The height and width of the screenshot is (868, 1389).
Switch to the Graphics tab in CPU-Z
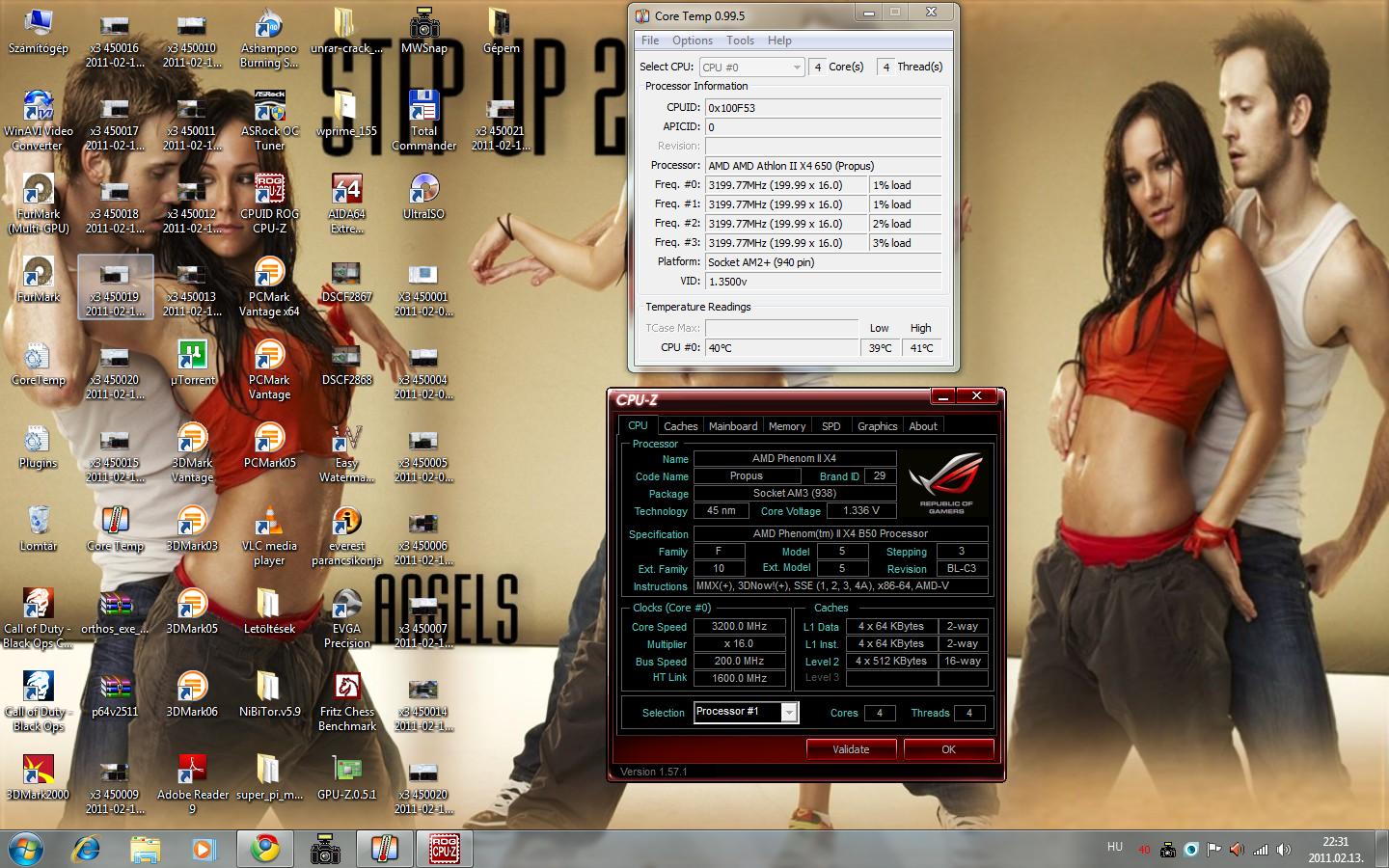[878, 426]
